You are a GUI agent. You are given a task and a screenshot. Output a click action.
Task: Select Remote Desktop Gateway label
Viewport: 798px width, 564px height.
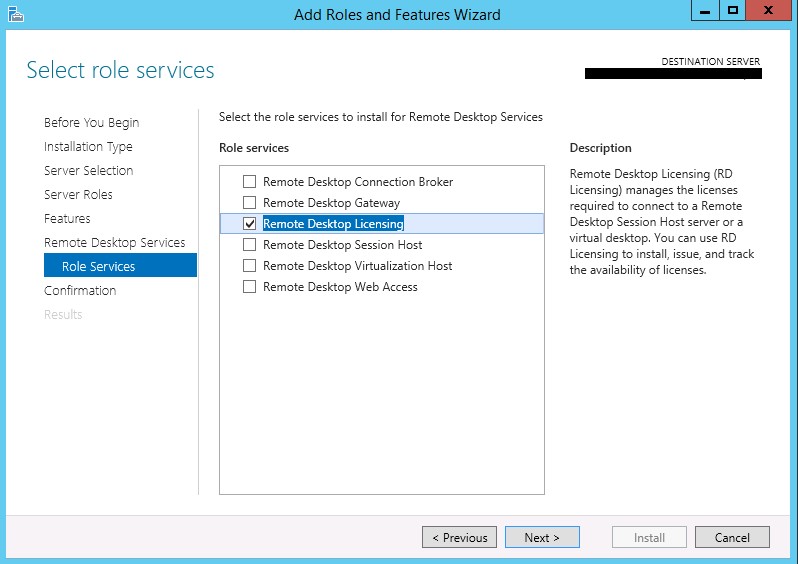point(331,203)
